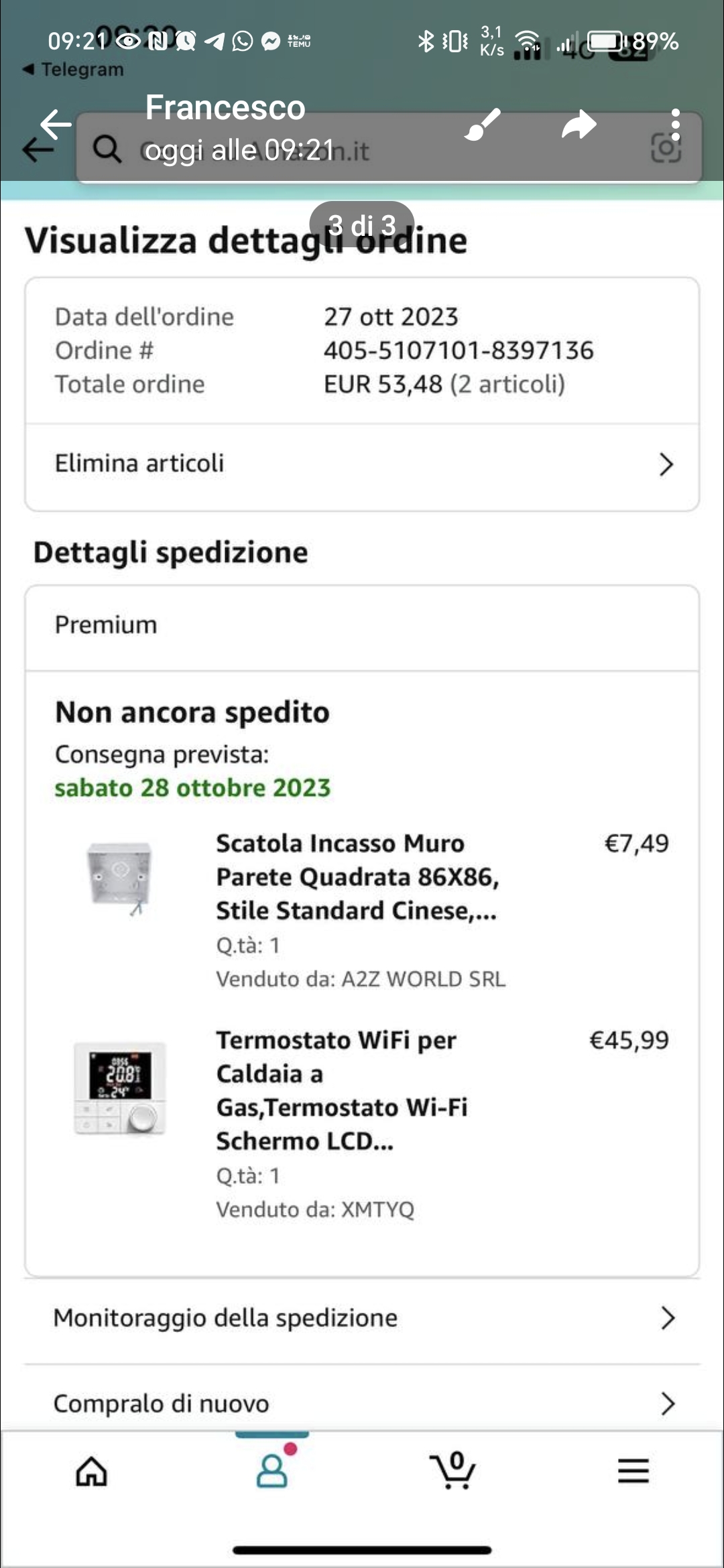Screen dimensions: 724x1568
Task: Tap Scatola Incasso Muro product thumbnail
Action: [121, 878]
